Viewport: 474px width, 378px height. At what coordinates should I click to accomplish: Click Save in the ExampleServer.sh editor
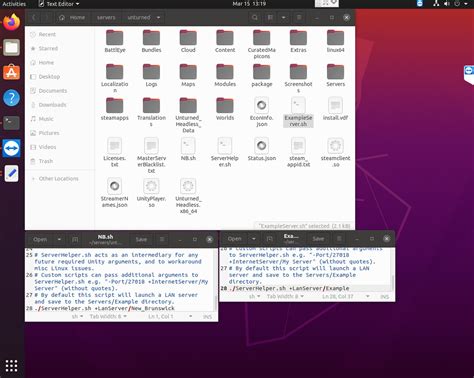318,239
